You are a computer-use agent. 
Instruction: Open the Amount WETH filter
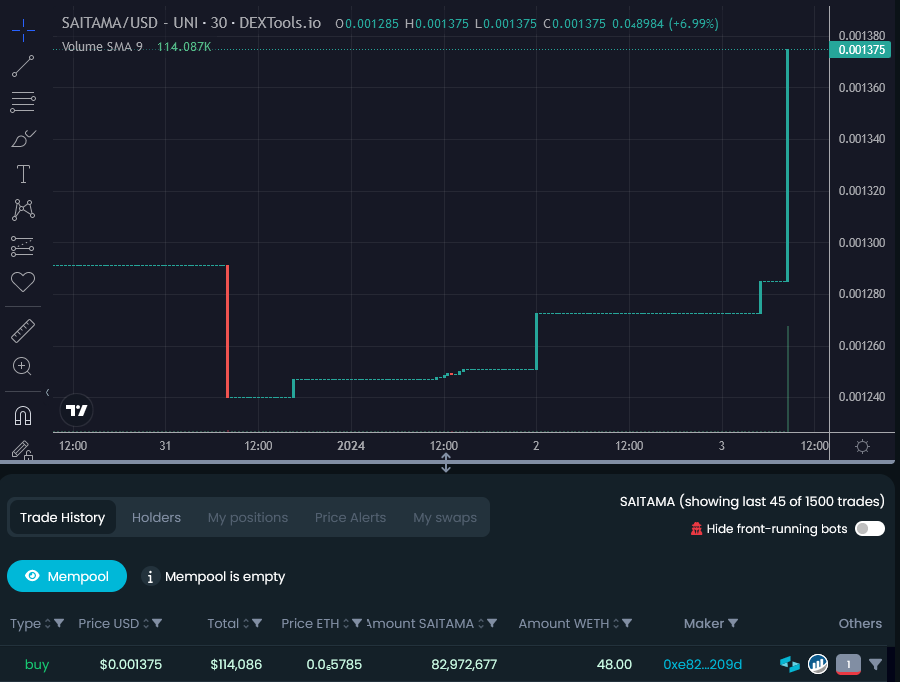627,623
